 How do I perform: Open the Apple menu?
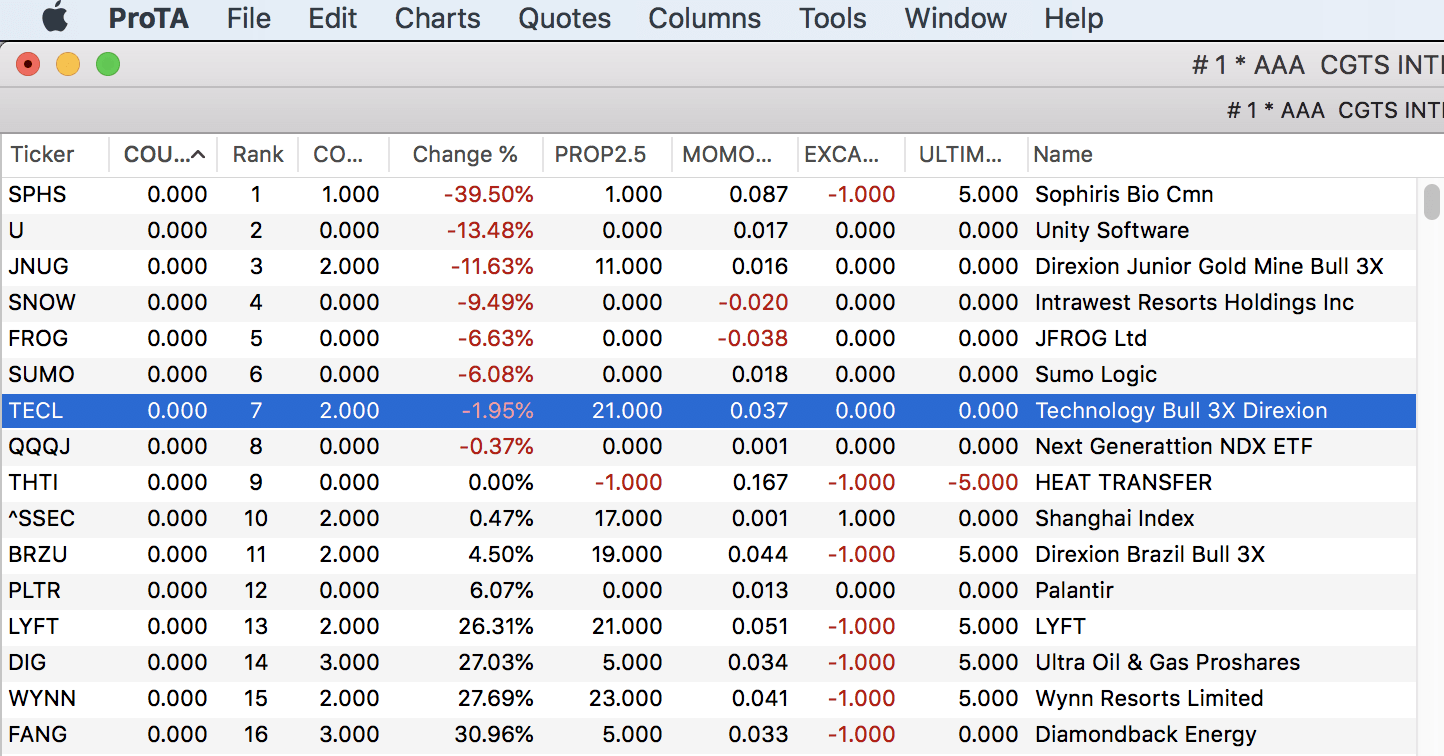(55, 18)
